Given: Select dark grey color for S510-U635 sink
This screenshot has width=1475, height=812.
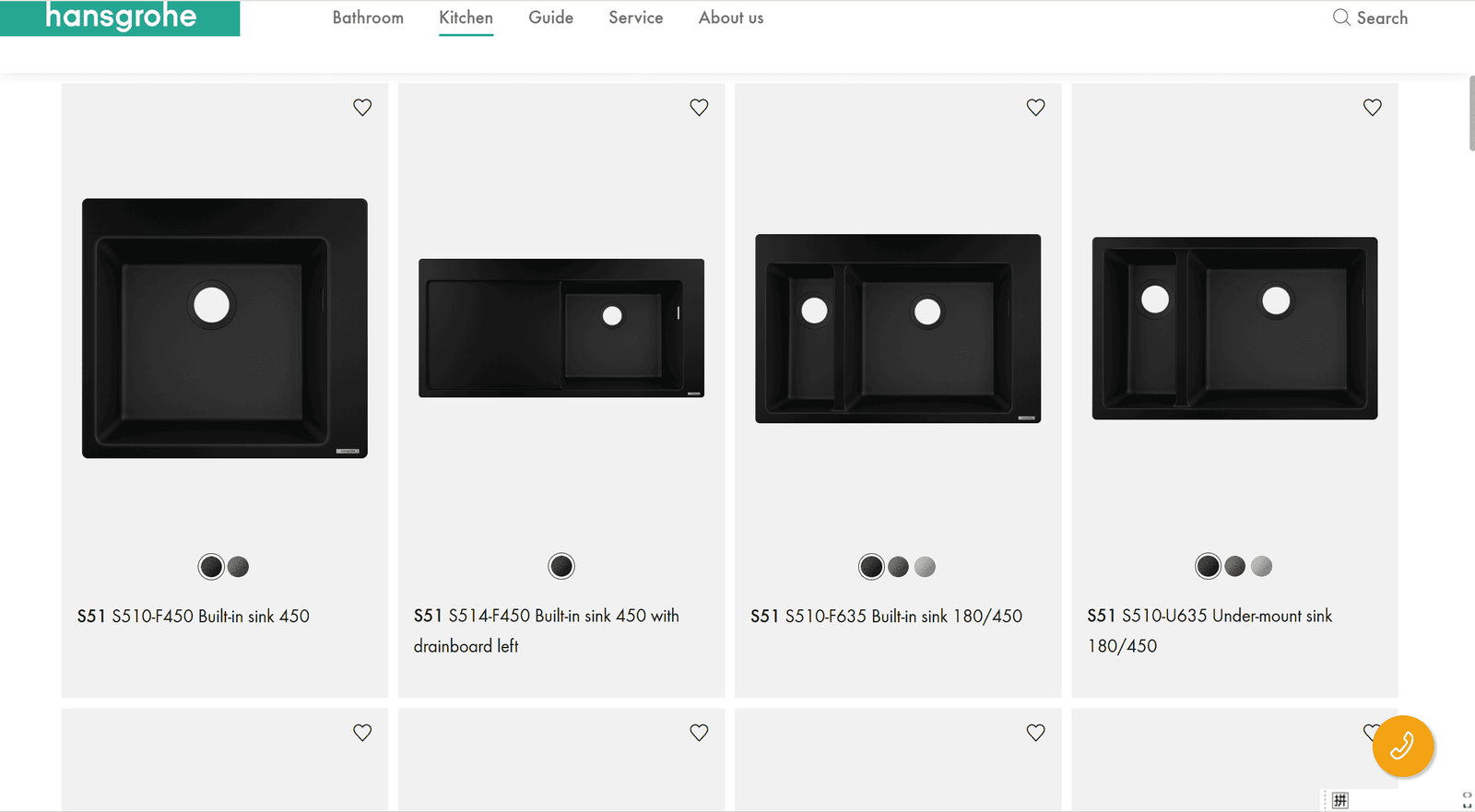Looking at the screenshot, I should (x=1234, y=566).
